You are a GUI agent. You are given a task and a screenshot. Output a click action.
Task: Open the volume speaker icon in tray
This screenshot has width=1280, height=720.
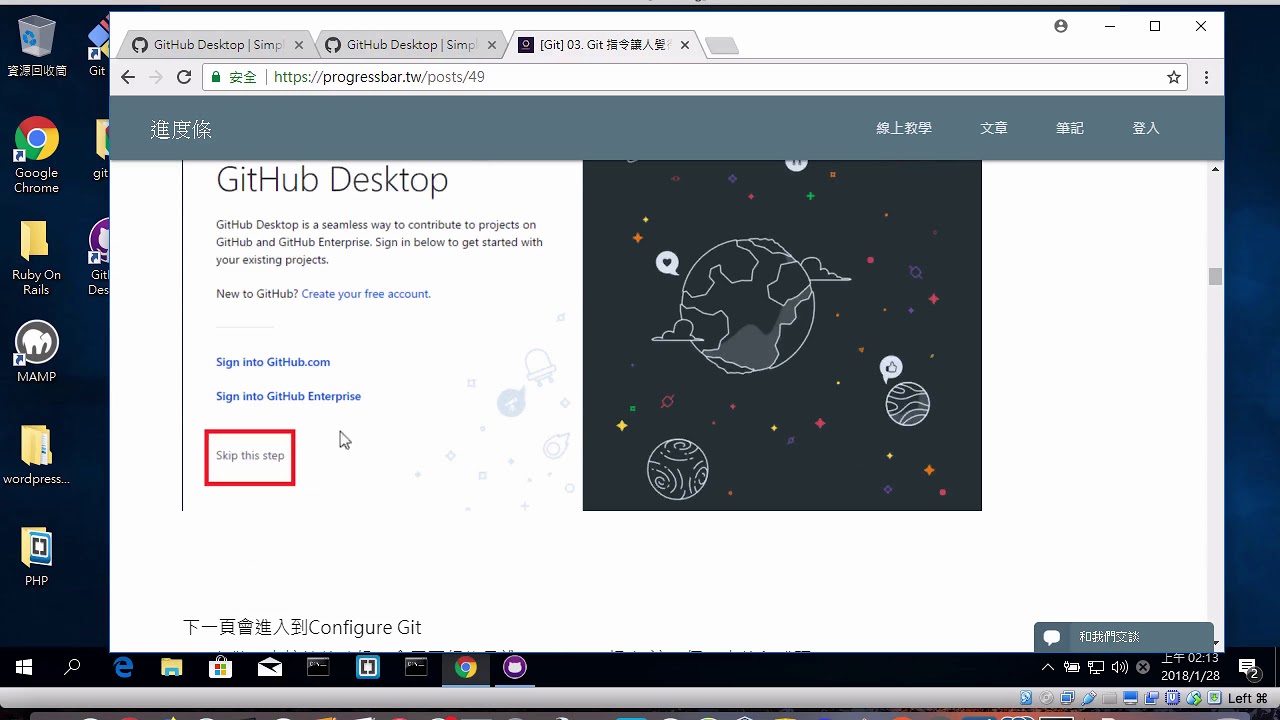1119,667
